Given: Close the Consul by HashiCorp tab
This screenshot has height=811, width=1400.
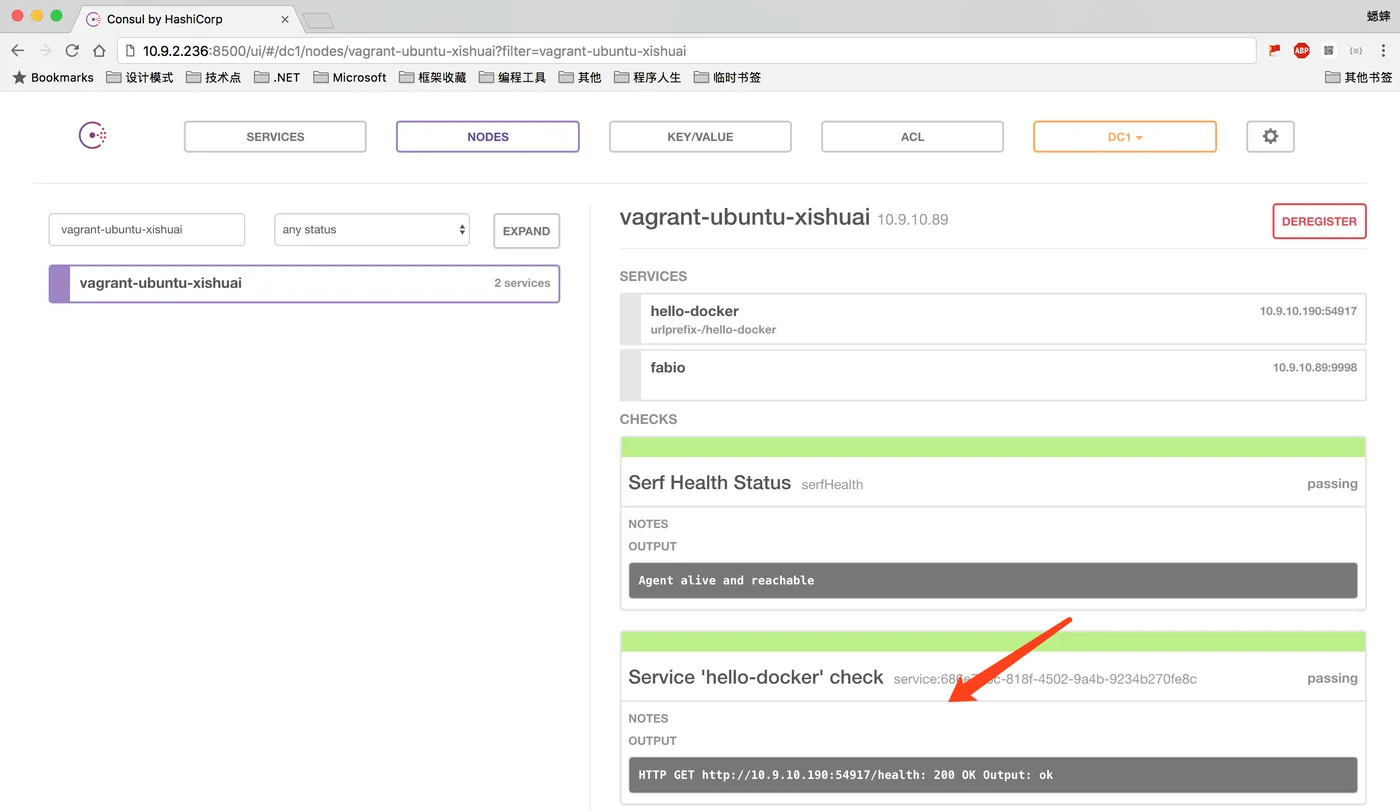Looking at the screenshot, I should coord(284,19).
